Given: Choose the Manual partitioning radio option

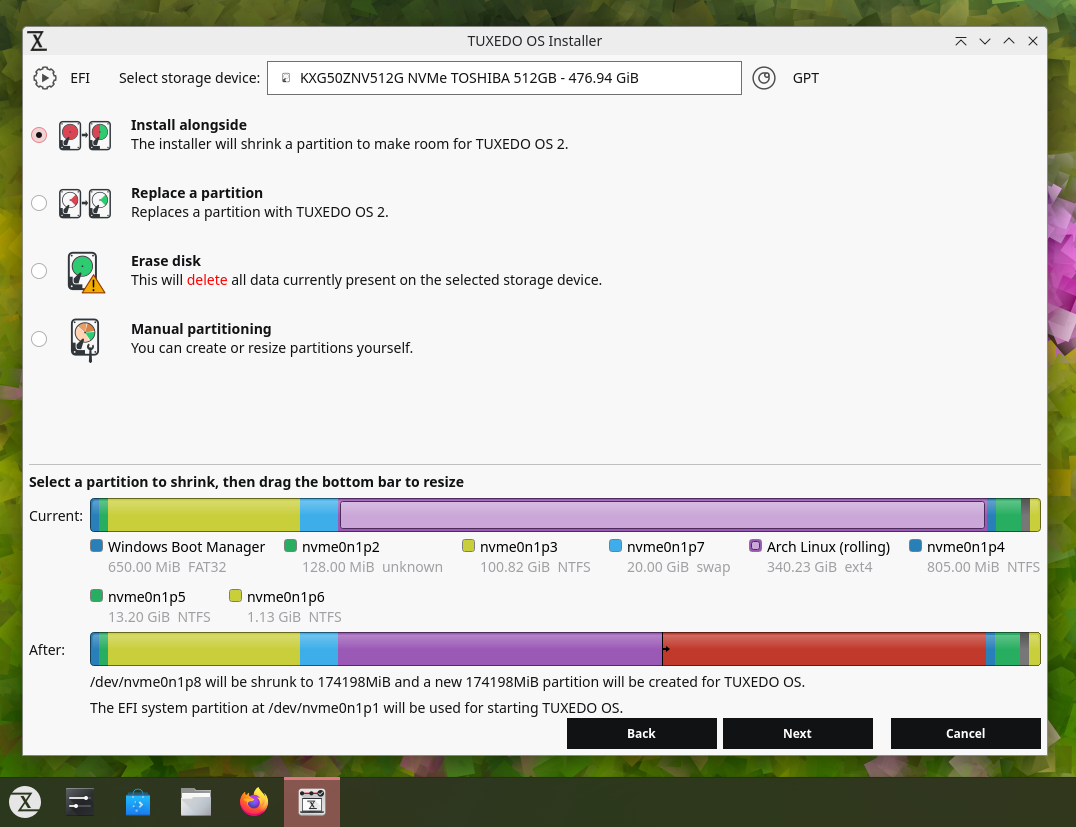Looking at the screenshot, I should pyautogui.click(x=39, y=339).
